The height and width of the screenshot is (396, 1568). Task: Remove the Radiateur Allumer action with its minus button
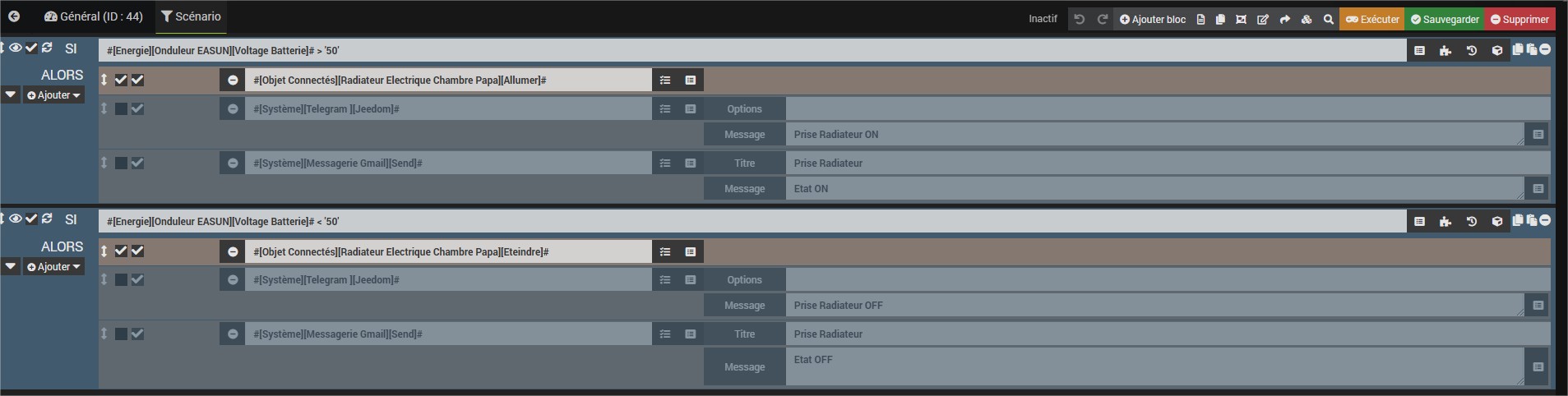coord(233,80)
